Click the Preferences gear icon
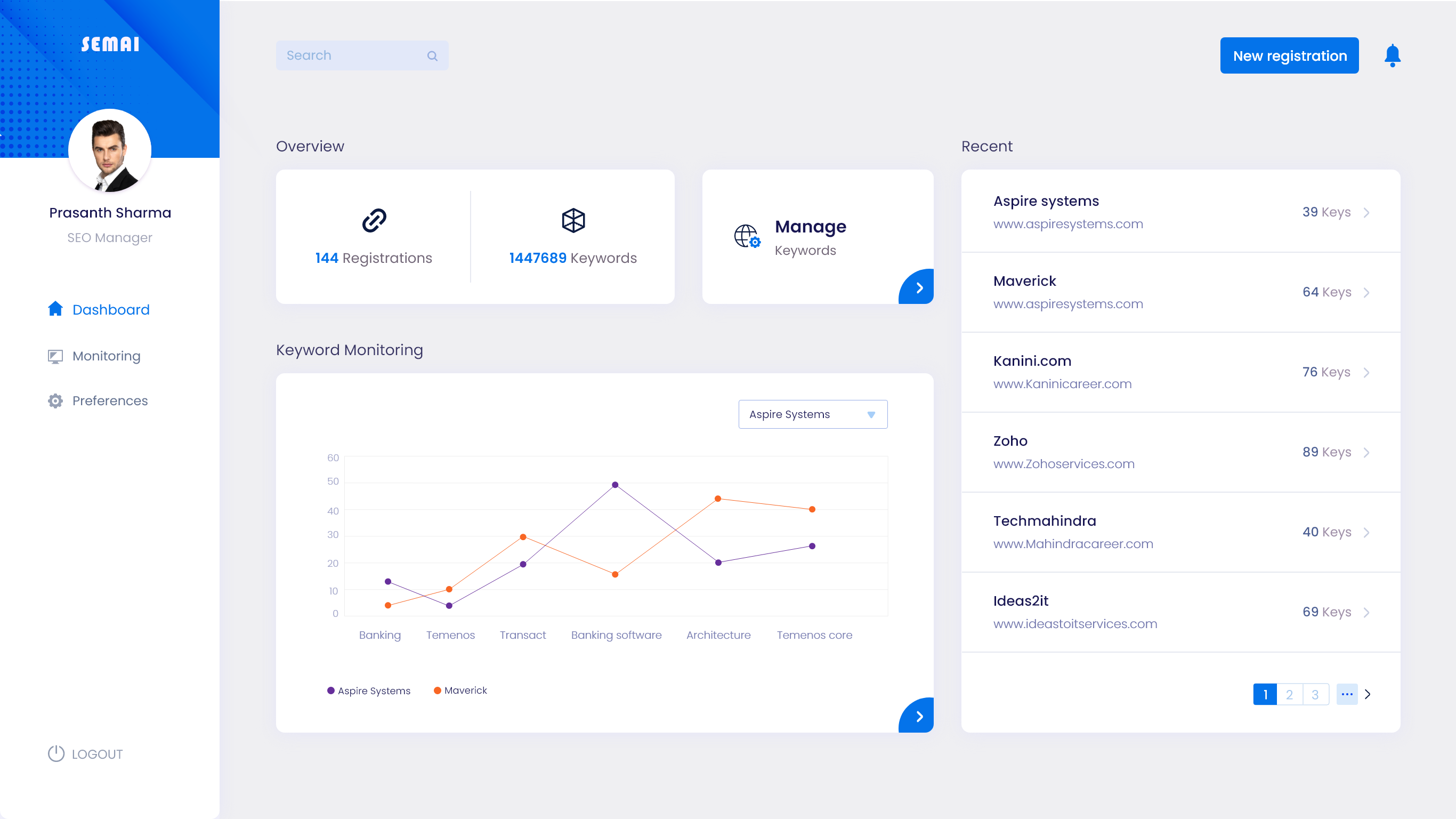The image size is (1456, 819). point(55,400)
